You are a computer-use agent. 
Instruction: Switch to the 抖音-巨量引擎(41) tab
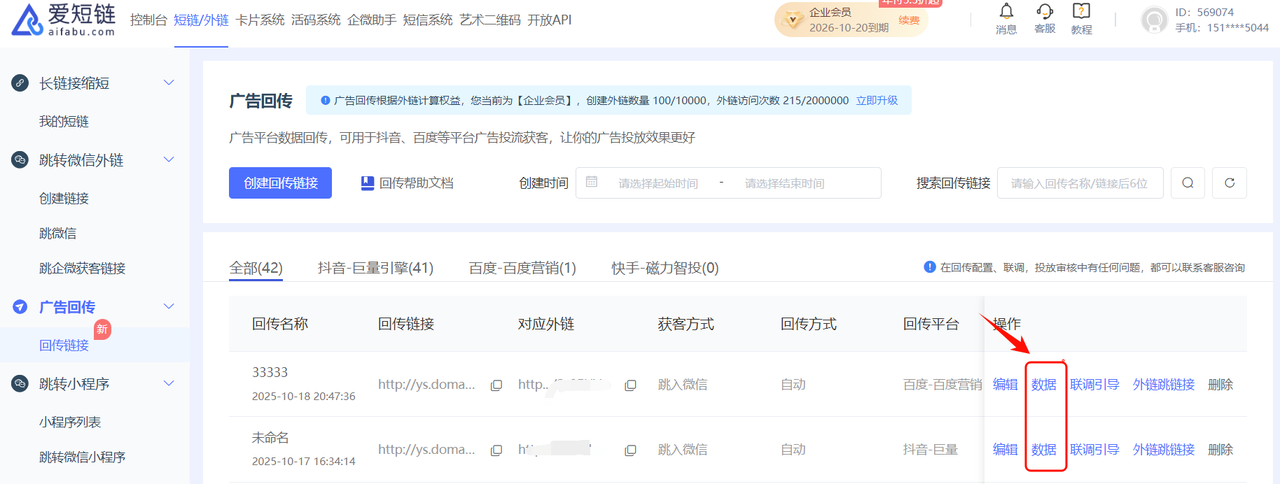coord(375,268)
